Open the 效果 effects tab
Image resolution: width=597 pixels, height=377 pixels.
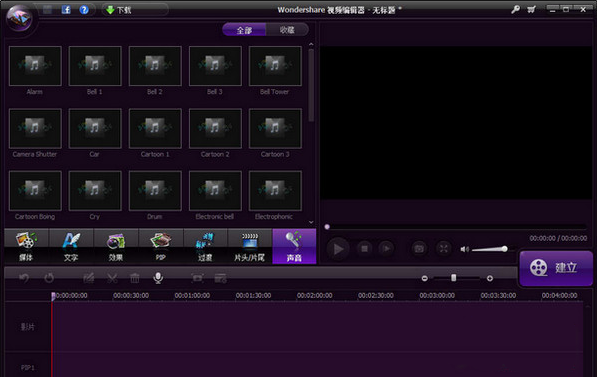(116, 246)
